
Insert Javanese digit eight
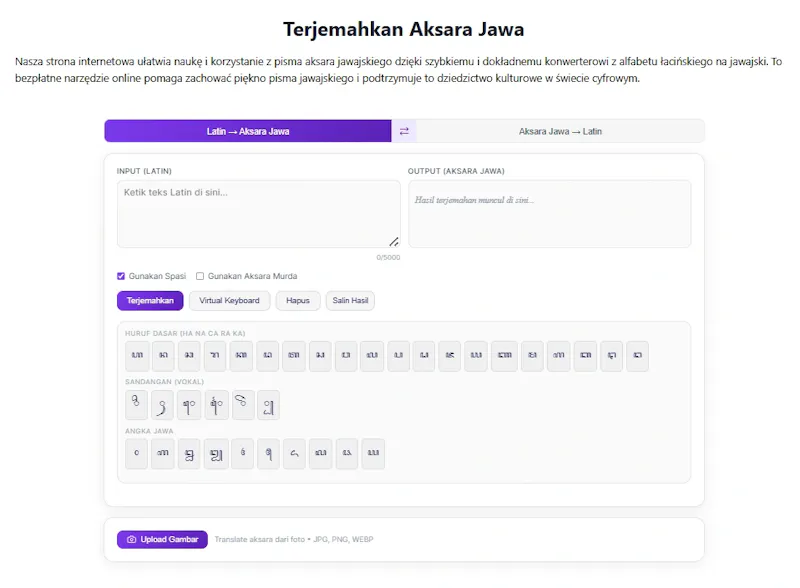[347, 454]
